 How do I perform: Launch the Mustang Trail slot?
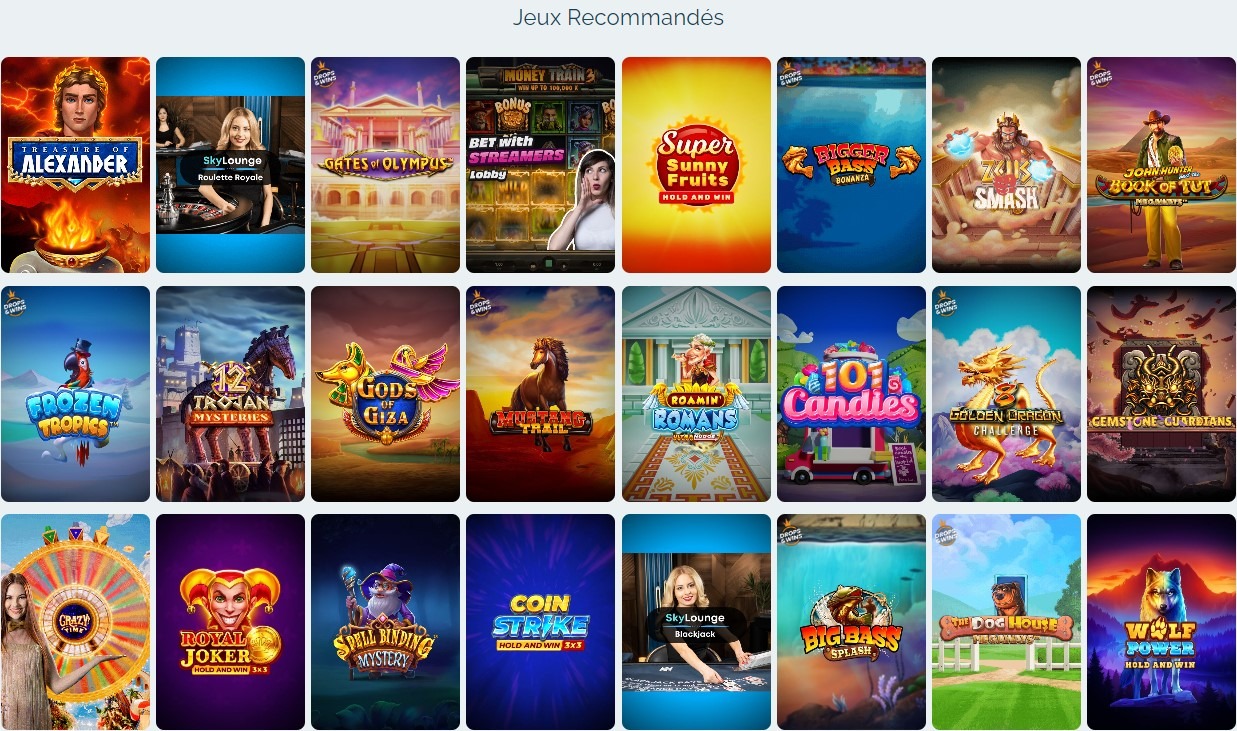pyautogui.click(x=540, y=394)
